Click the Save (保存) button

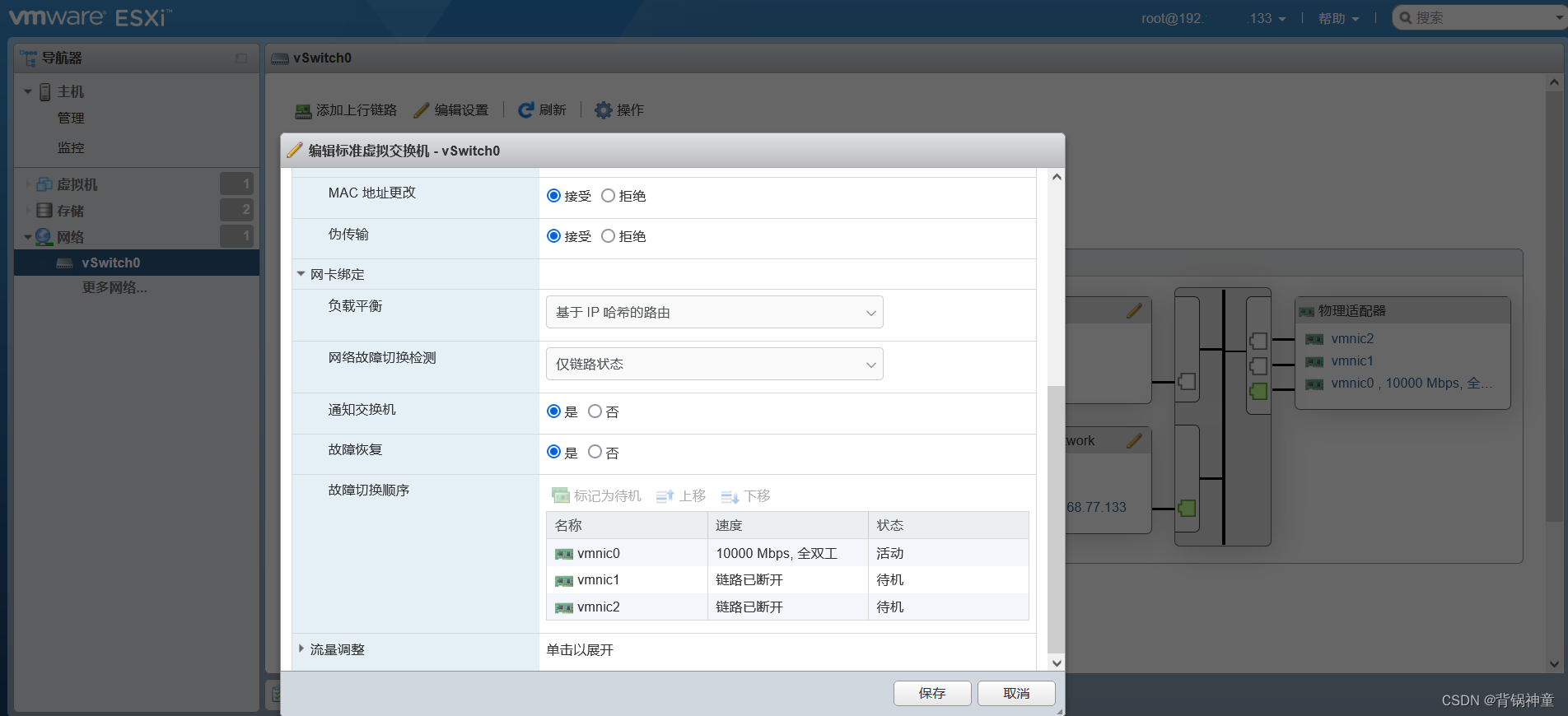[932, 694]
